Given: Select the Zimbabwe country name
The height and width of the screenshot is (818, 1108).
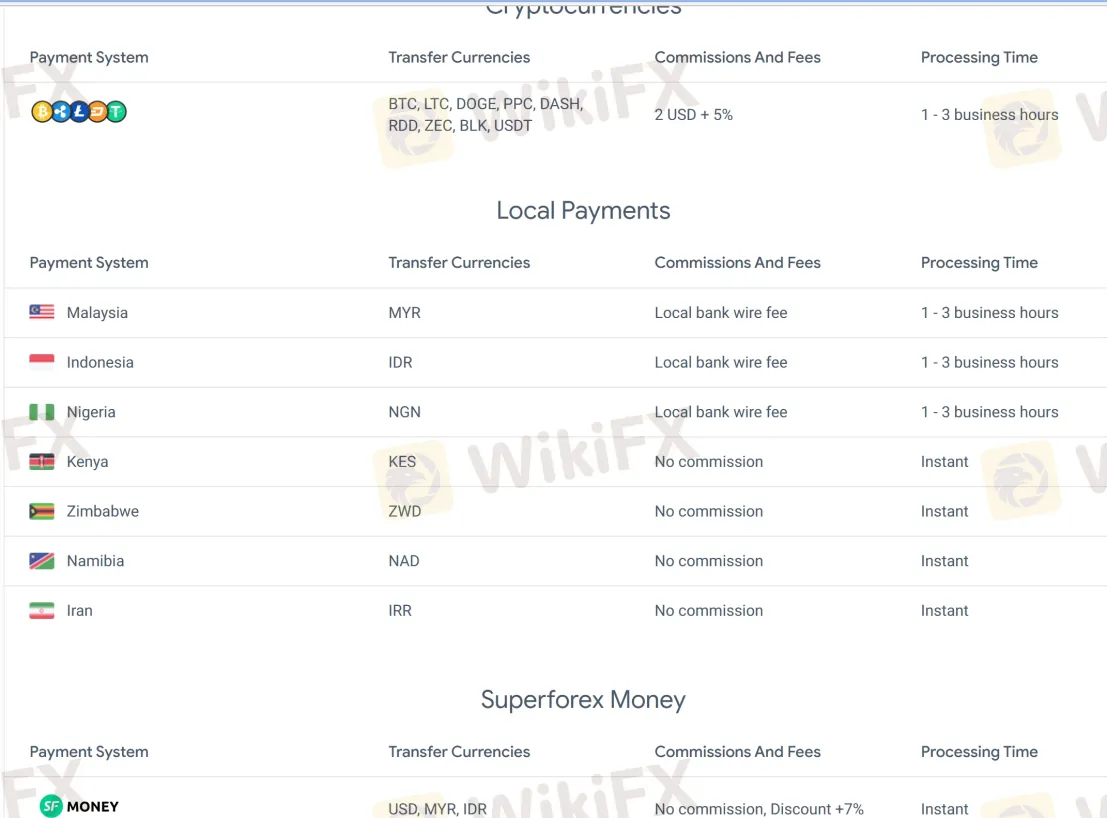Looking at the screenshot, I should coord(103,511).
